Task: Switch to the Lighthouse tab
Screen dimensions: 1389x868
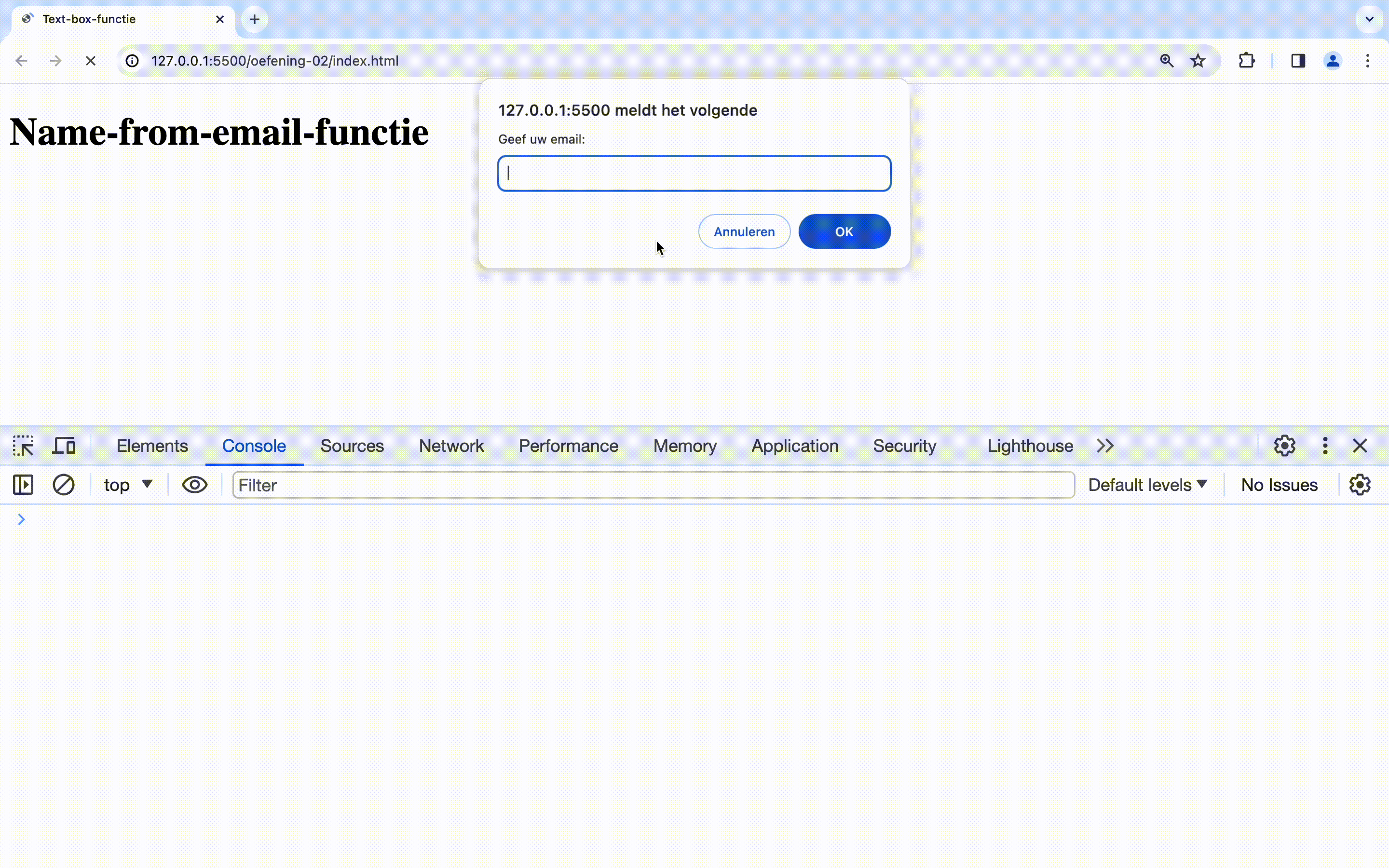Action: tap(1030, 446)
